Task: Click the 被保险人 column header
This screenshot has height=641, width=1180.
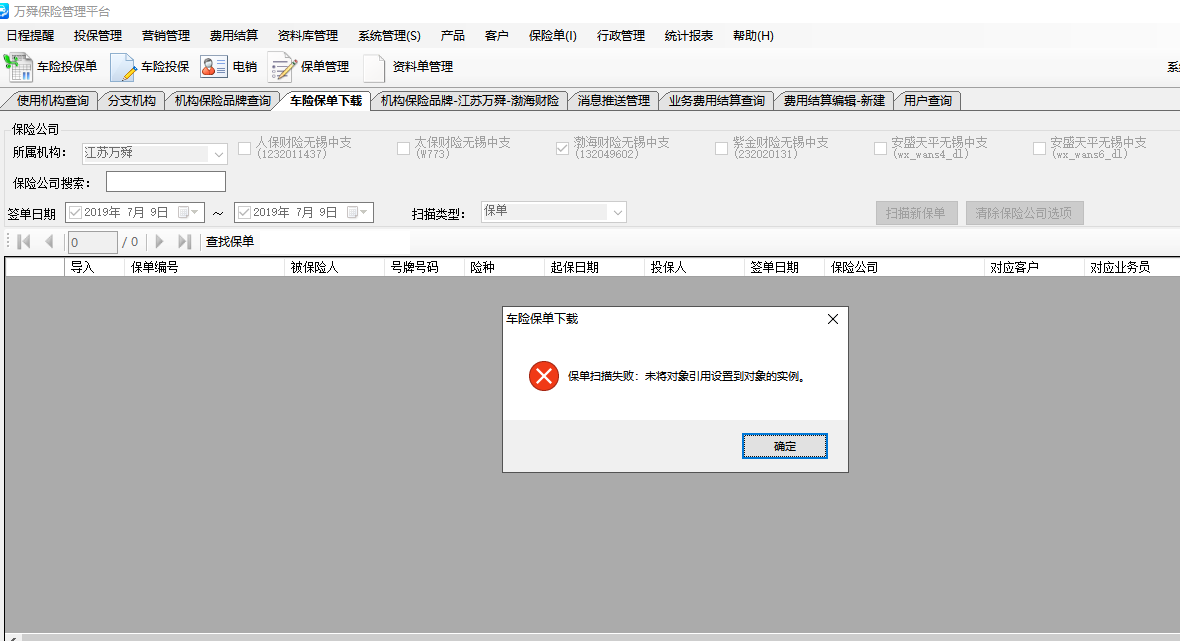Action: [x=334, y=267]
